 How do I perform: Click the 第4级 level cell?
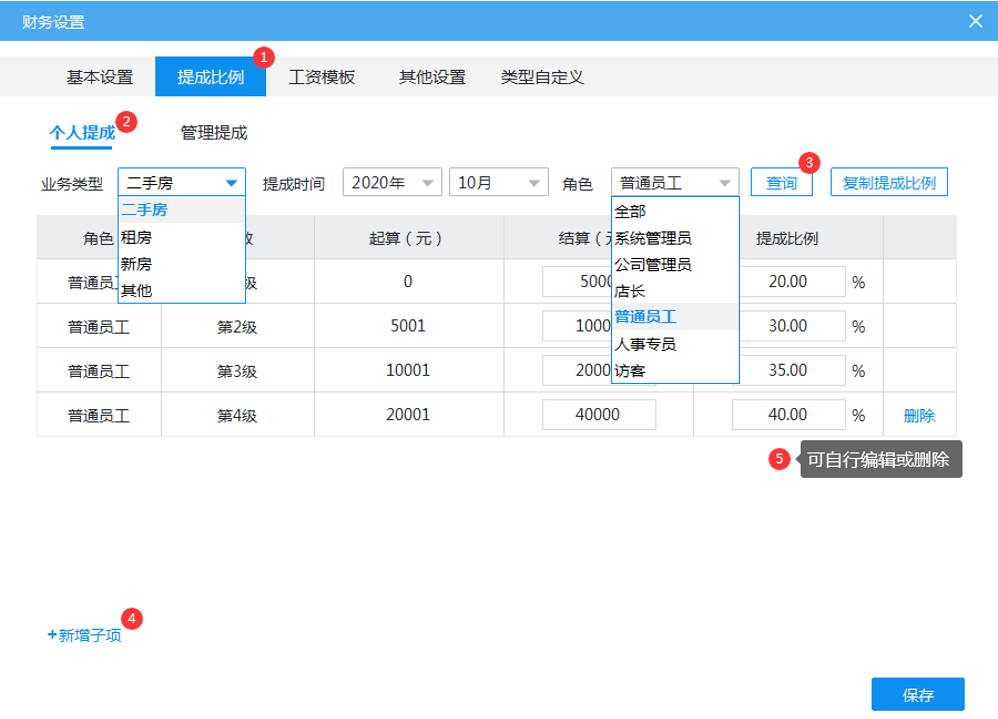(237, 416)
